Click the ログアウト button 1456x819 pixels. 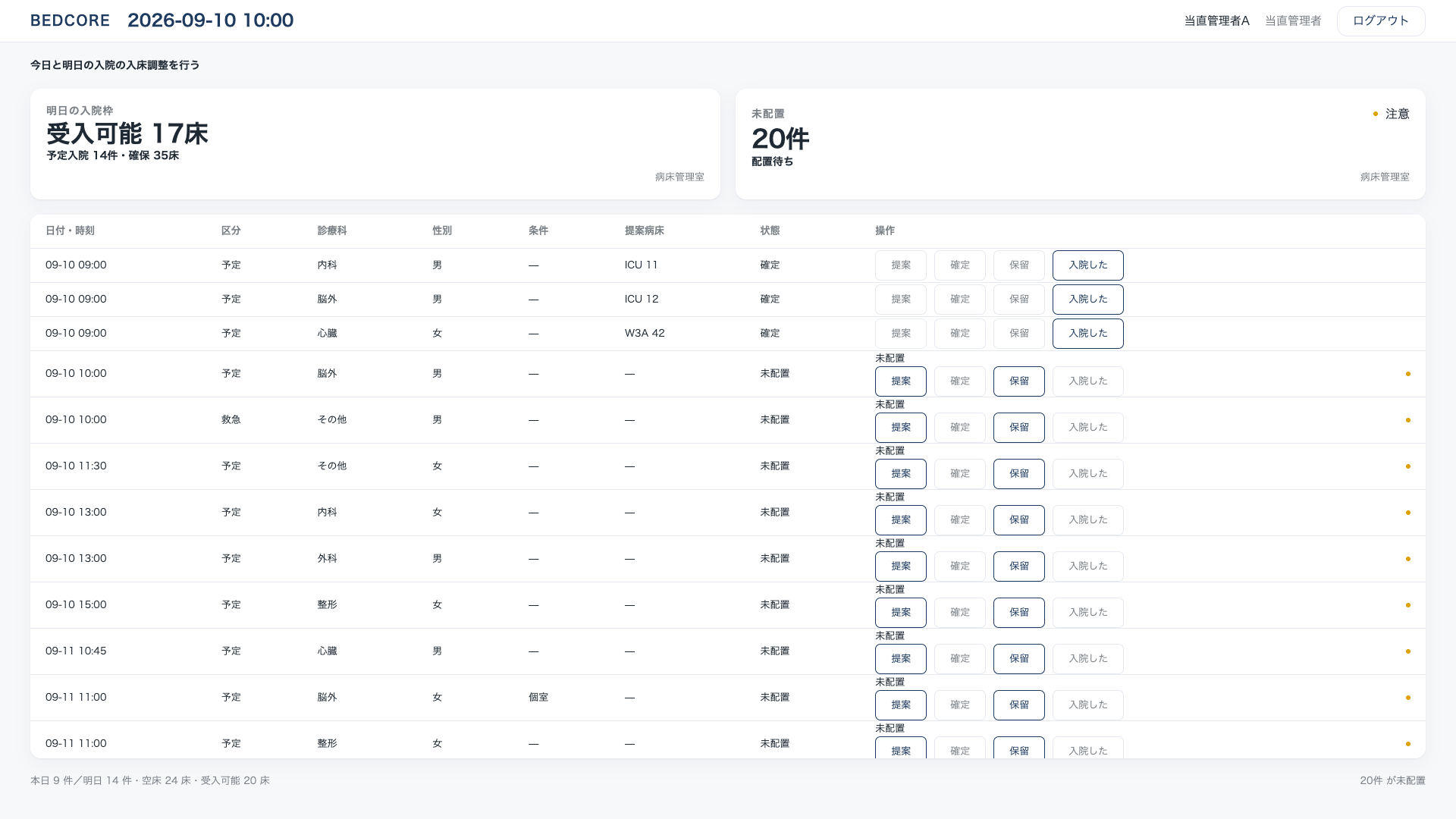click(x=1381, y=21)
